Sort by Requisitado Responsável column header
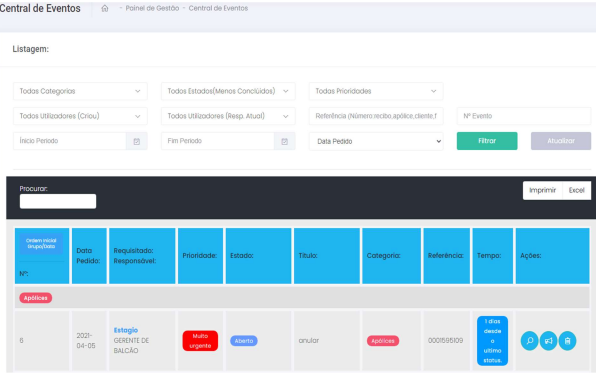This screenshot has height=385, width=596. click(142, 256)
